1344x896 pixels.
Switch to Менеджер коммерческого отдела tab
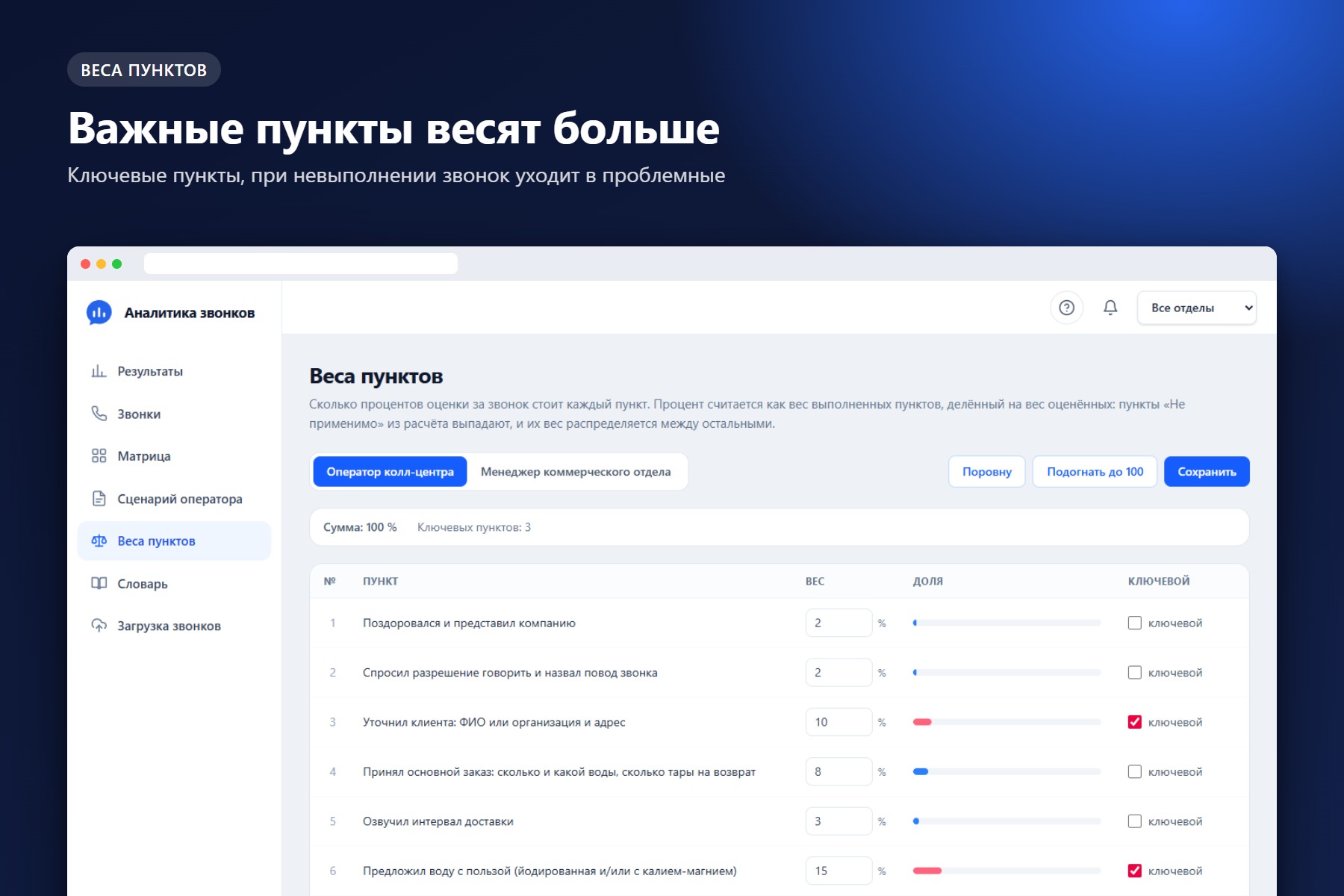click(x=576, y=472)
